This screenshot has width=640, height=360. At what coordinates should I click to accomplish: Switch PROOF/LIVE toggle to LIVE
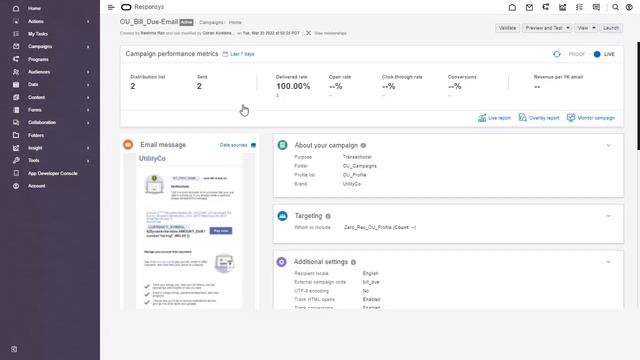tap(597, 54)
